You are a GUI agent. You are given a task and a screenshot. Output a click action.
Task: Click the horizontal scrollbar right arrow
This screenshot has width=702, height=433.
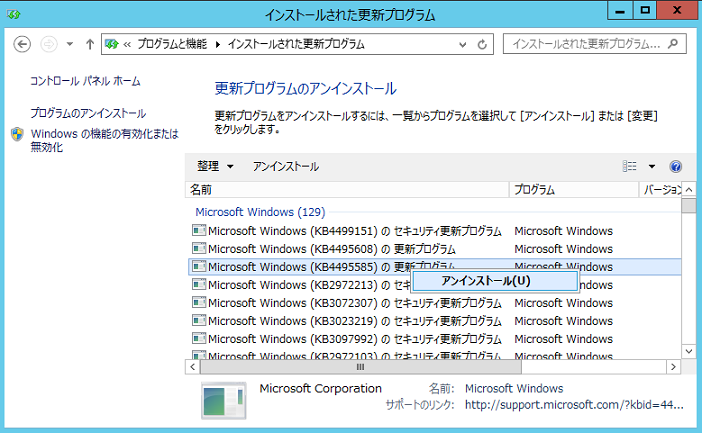[673, 367]
